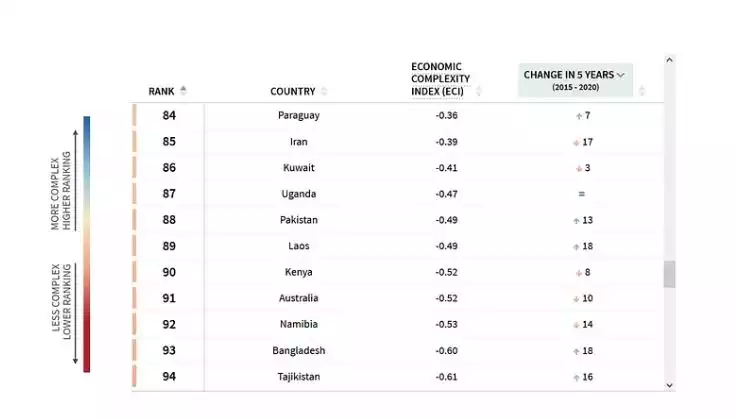
Task: Click the COUNTRY column header
Action: click(x=292, y=92)
